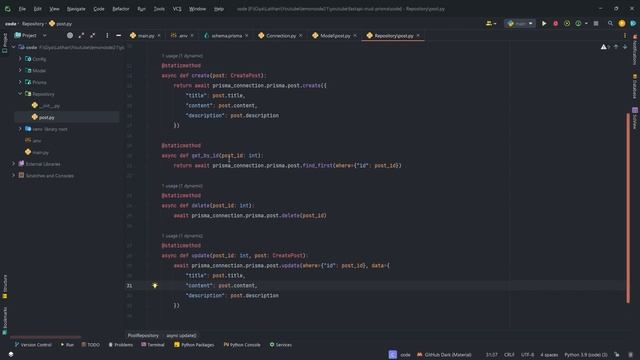Click the warnings triangle inspection indicator
Screen dimensions: 640x360
tap(604, 47)
